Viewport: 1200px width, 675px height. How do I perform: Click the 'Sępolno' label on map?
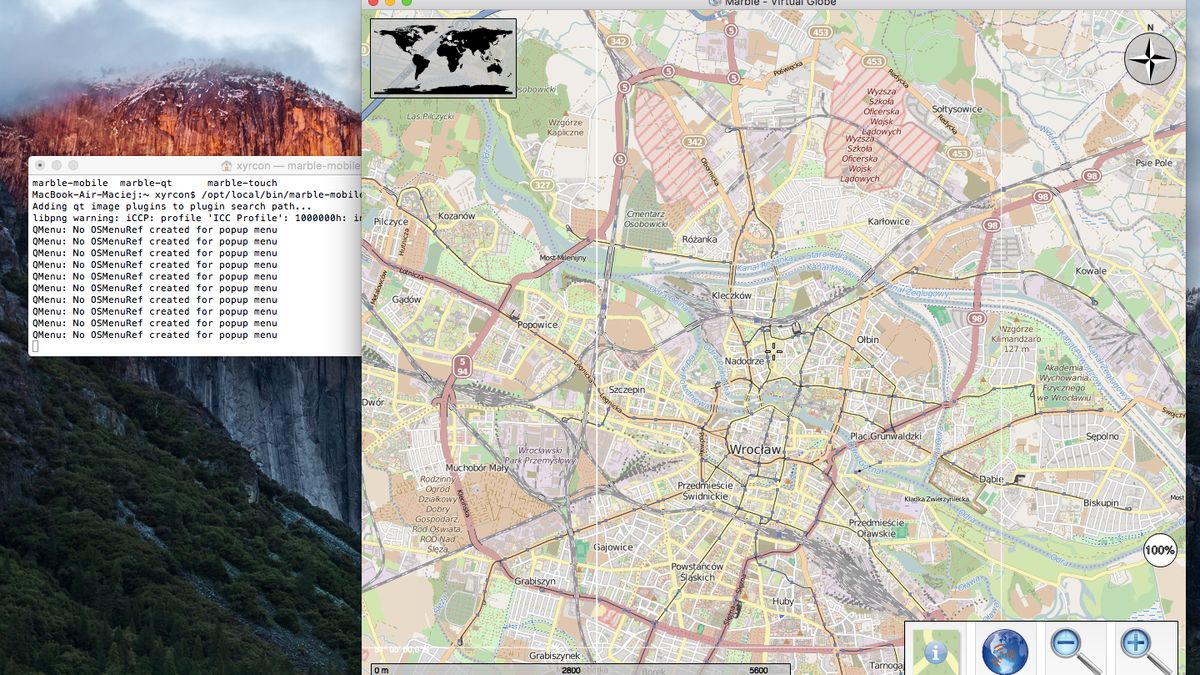point(1102,436)
